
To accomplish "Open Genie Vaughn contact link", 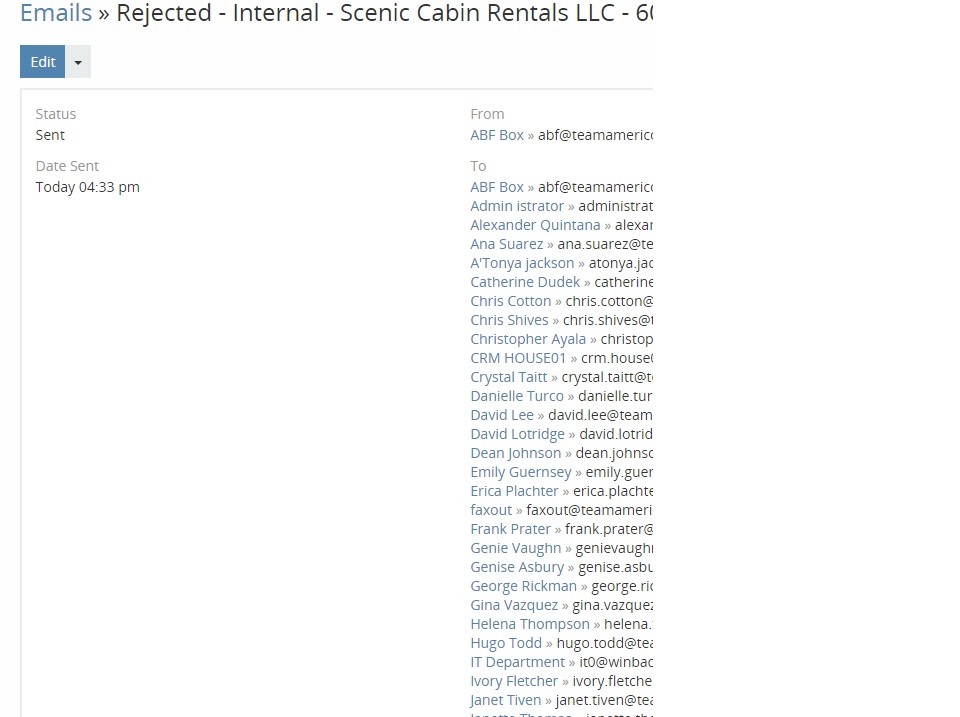I will 516,548.
